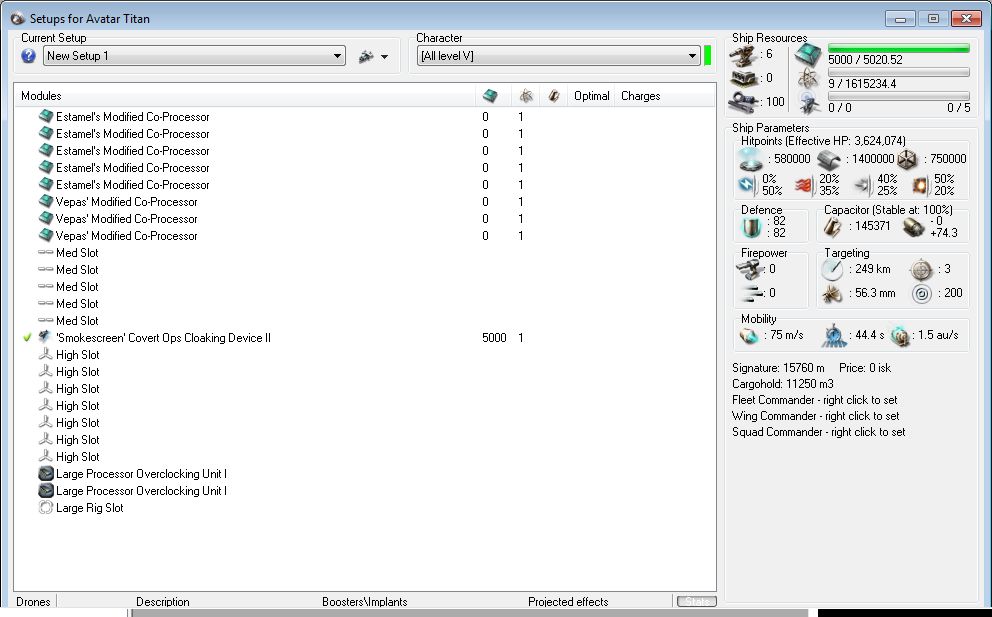Viewport: 992px width, 617px height.
Task: Click the powergrid usage progress bar
Action: [x=898, y=72]
